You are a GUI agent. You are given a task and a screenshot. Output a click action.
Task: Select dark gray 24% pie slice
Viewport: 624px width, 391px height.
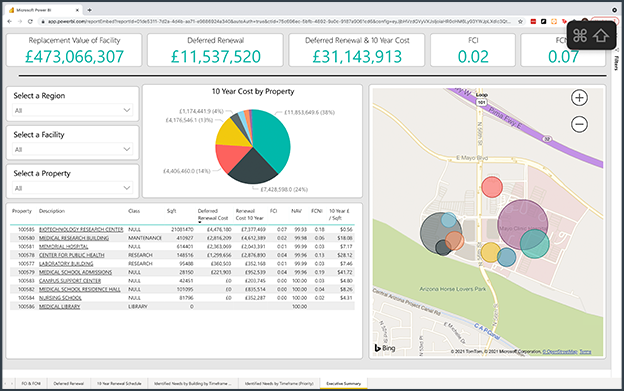point(252,168)
